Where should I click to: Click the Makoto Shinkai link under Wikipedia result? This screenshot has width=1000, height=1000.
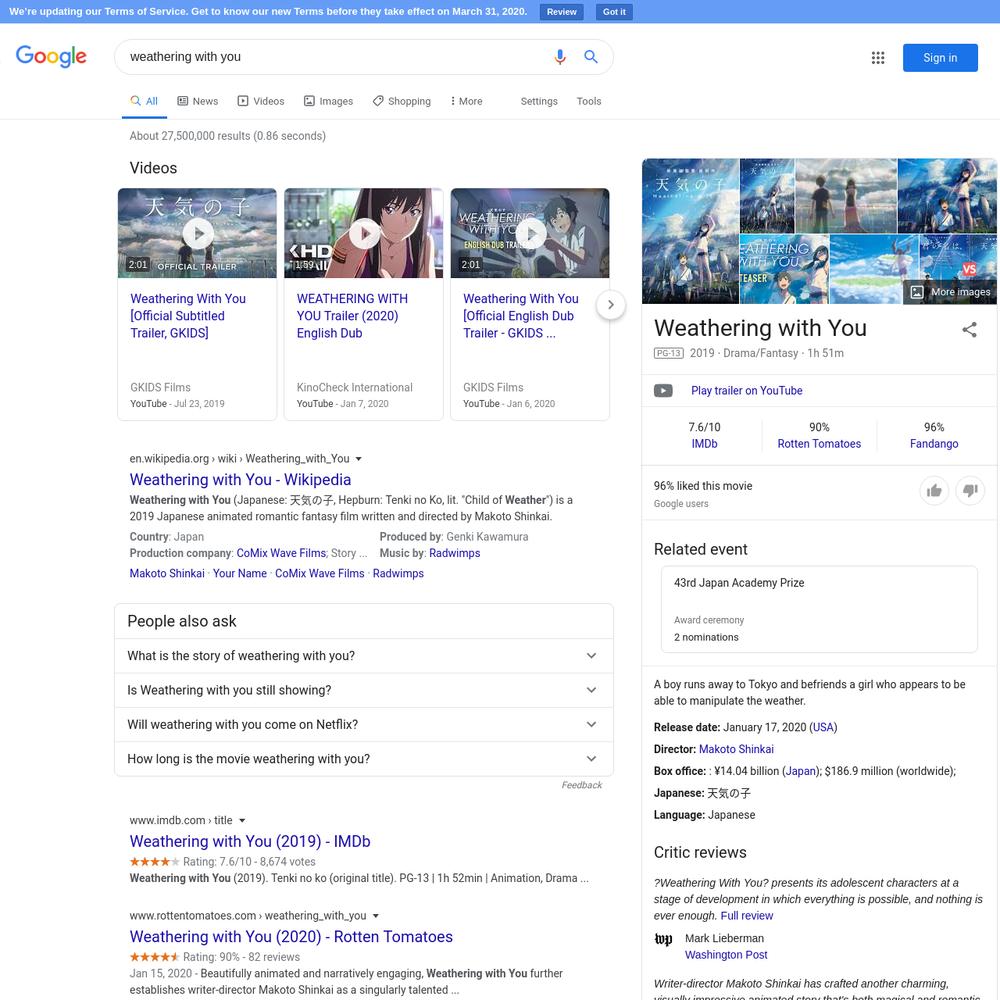pyautogui.click(x=167, y=574)
